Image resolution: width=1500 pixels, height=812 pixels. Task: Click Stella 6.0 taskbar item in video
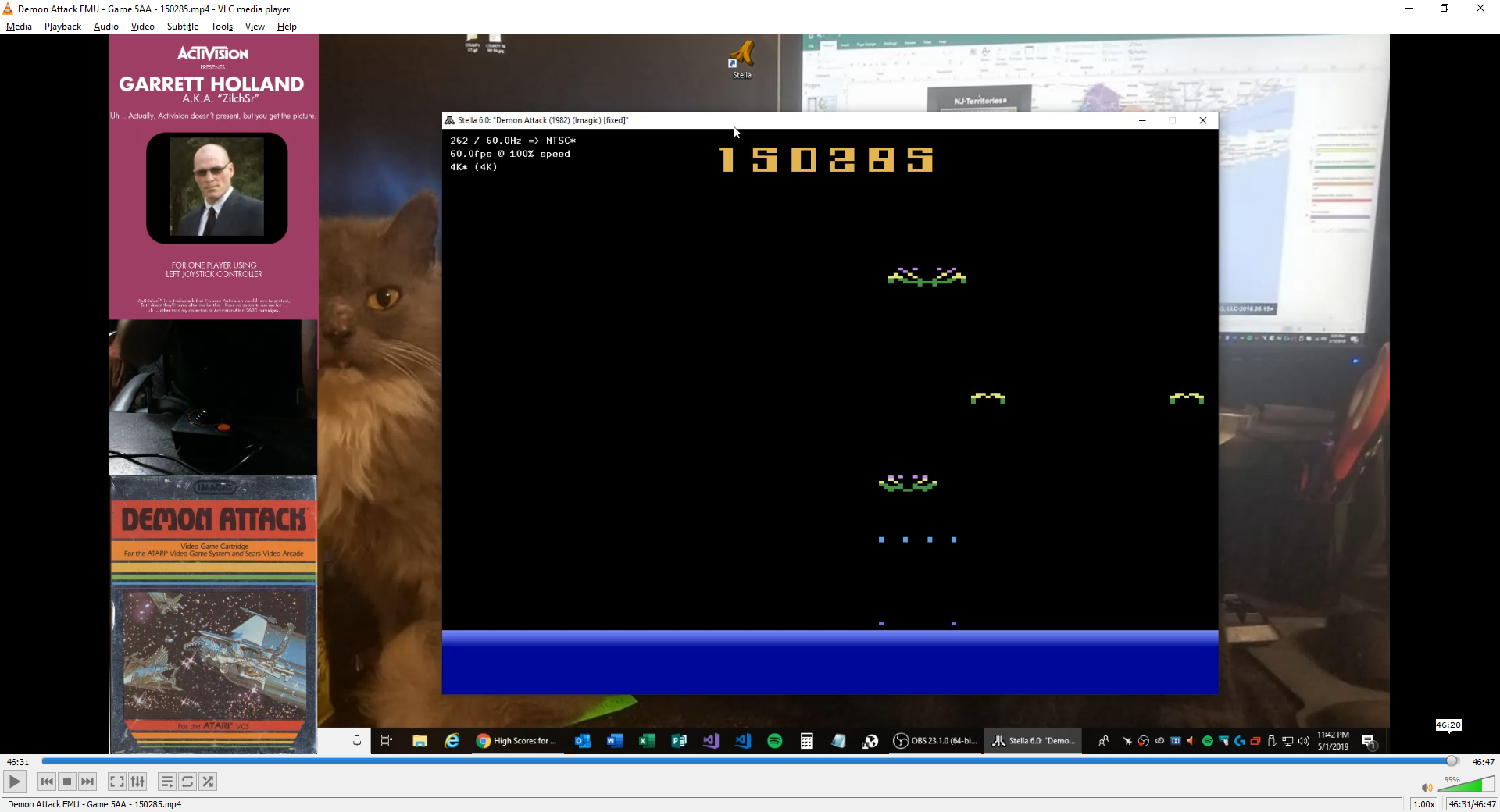(1034, 741)
